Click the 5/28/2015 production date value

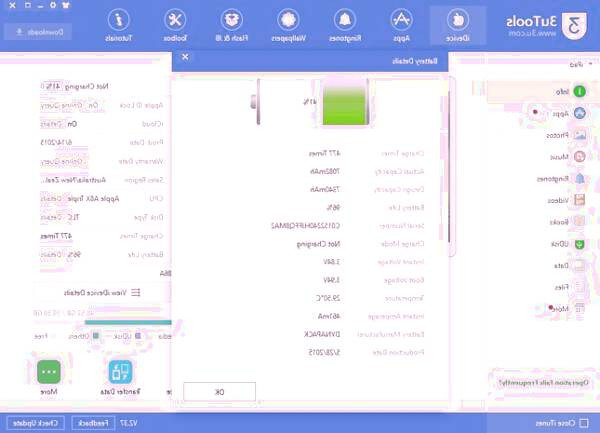(324, 352)
